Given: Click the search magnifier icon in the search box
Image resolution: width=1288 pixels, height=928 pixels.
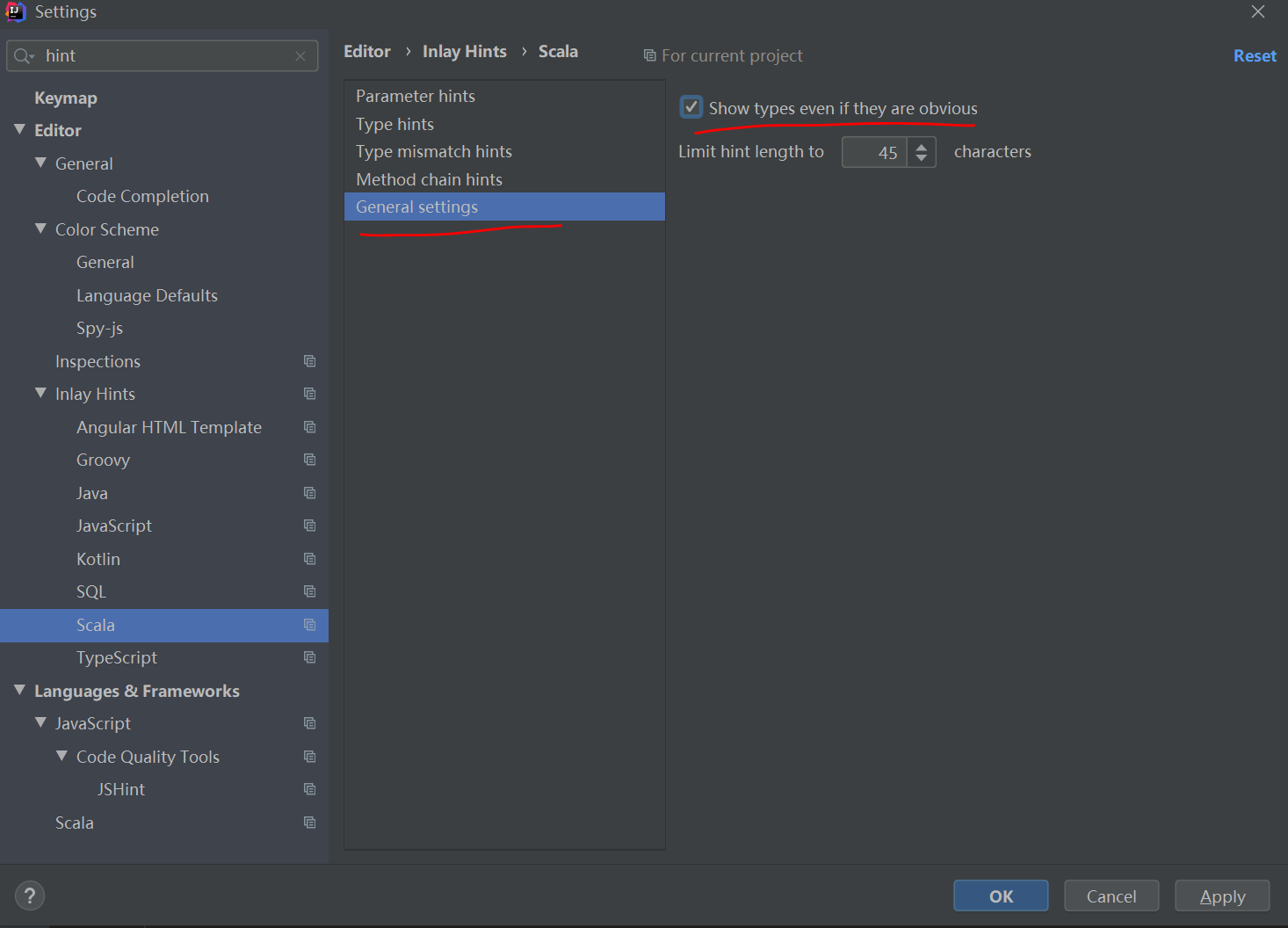Looking at the screenshot, I should (x=24, y=56).
